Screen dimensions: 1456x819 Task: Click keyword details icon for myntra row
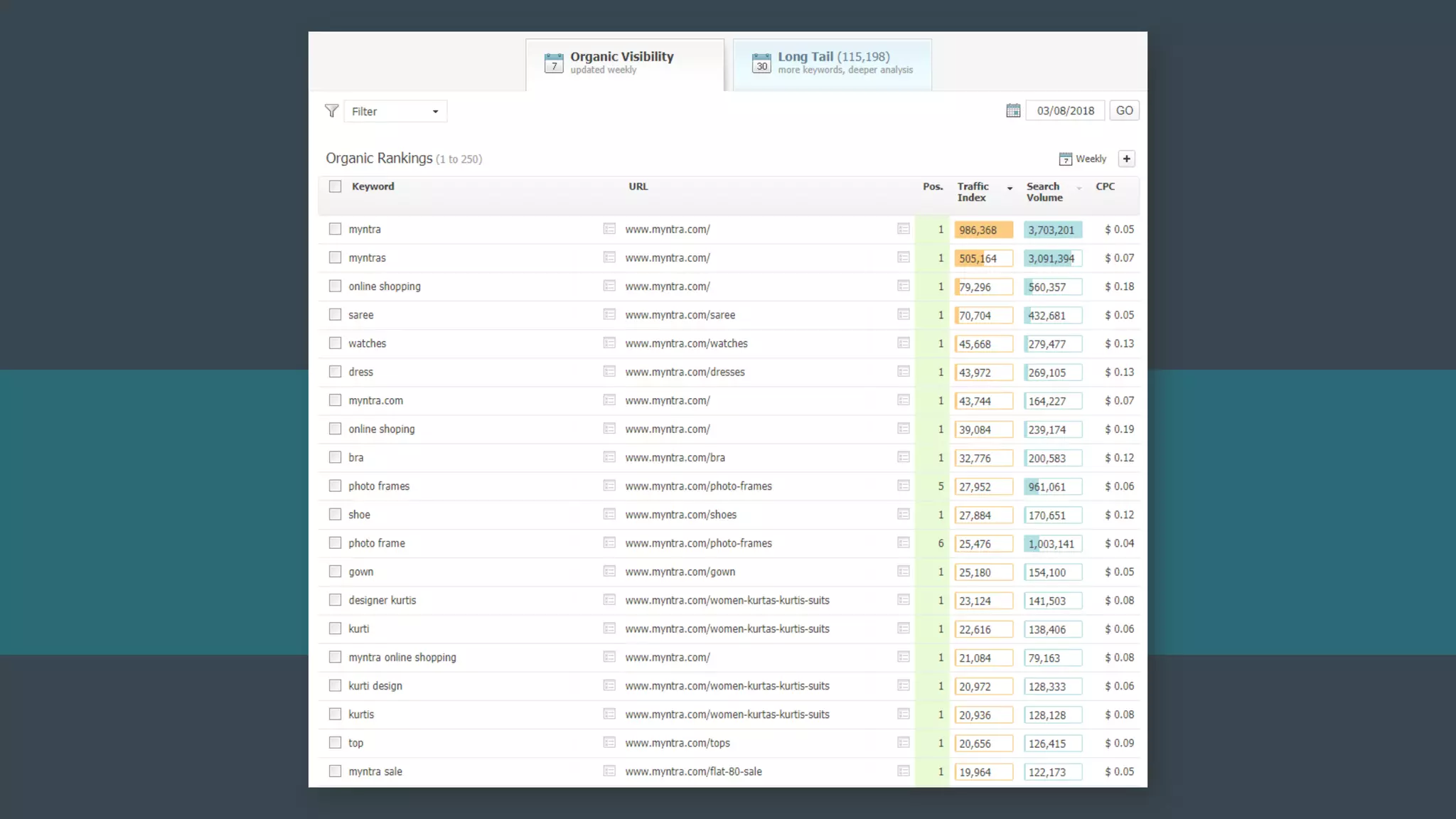pos(609,229)
